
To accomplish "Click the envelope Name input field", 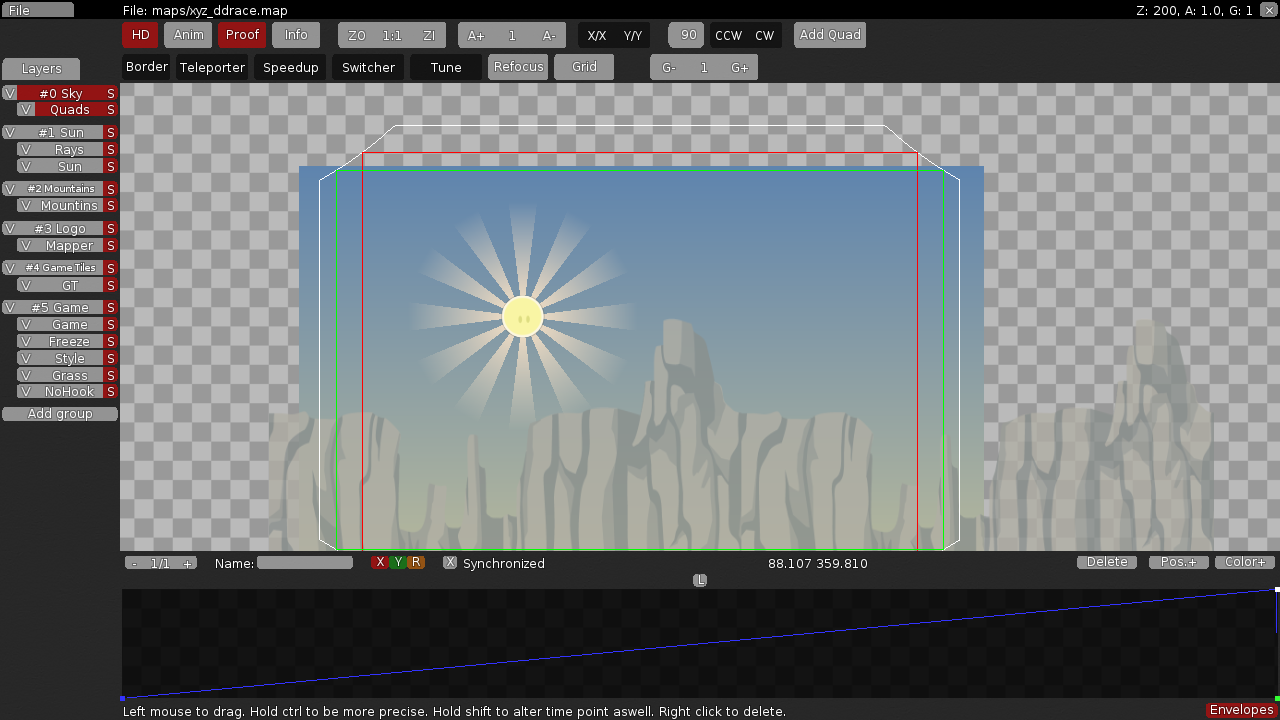I will coord(305,563).
